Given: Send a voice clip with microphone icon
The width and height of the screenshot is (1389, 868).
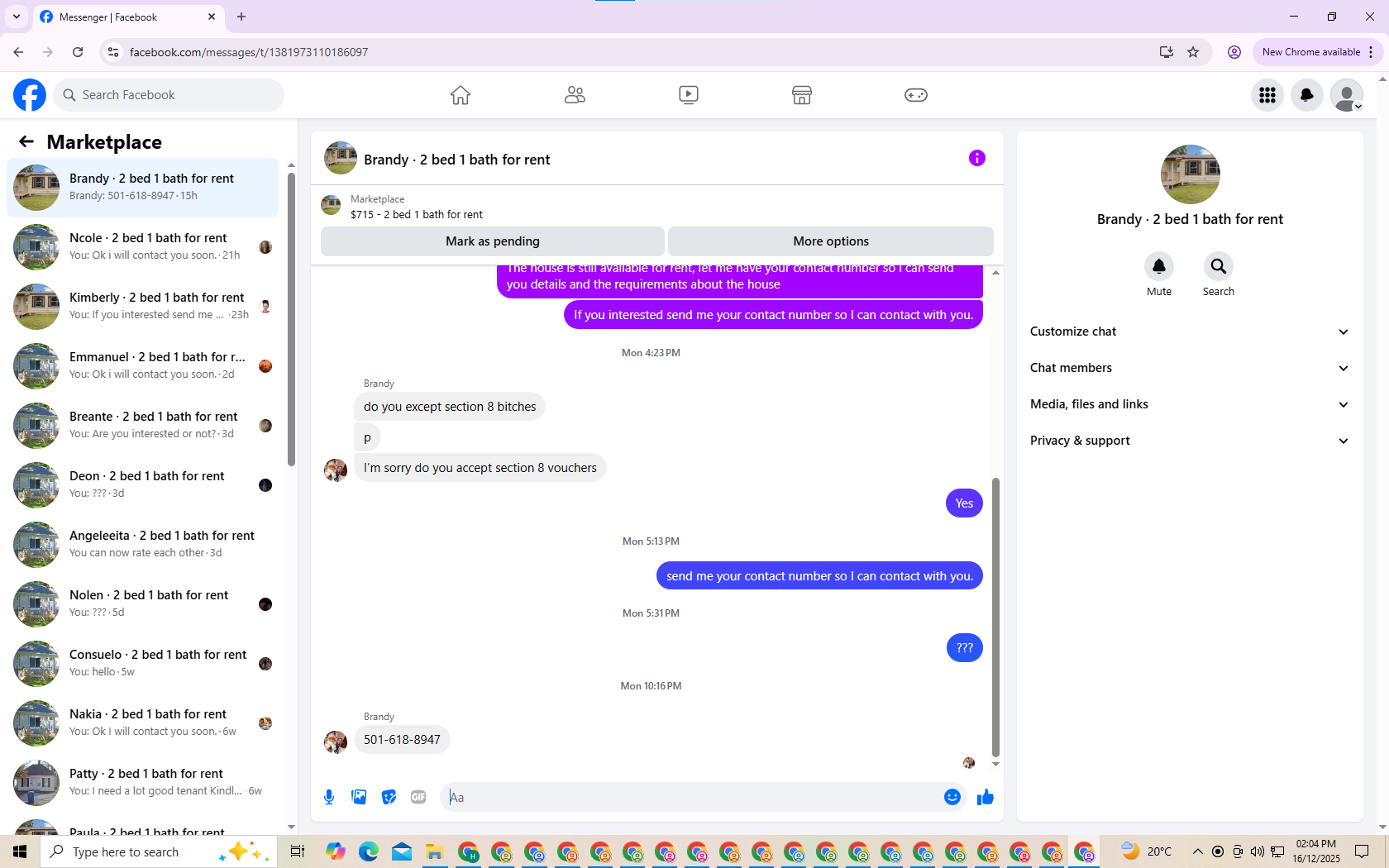Looking at the screenshot, I should tap(329, 797).
